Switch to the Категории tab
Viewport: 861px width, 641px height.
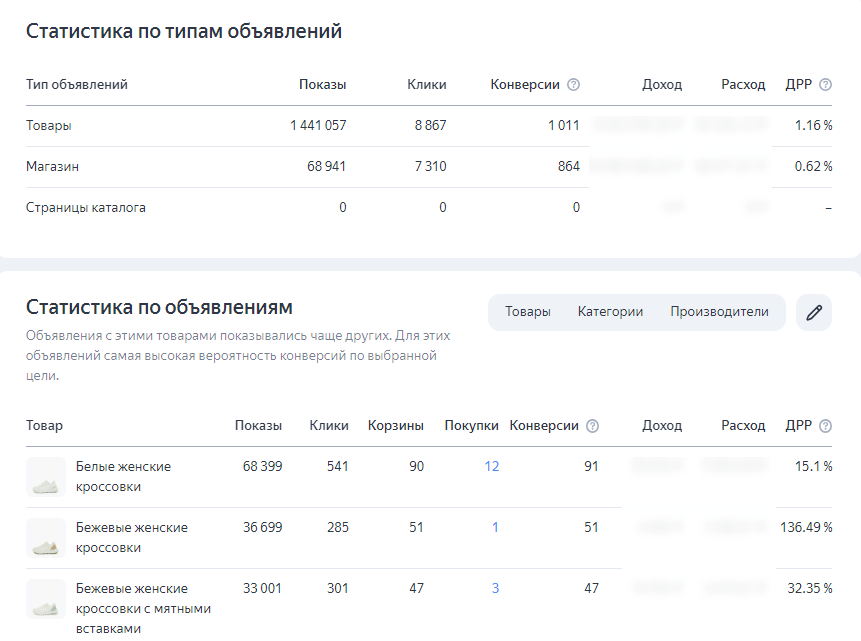point(610,312)
